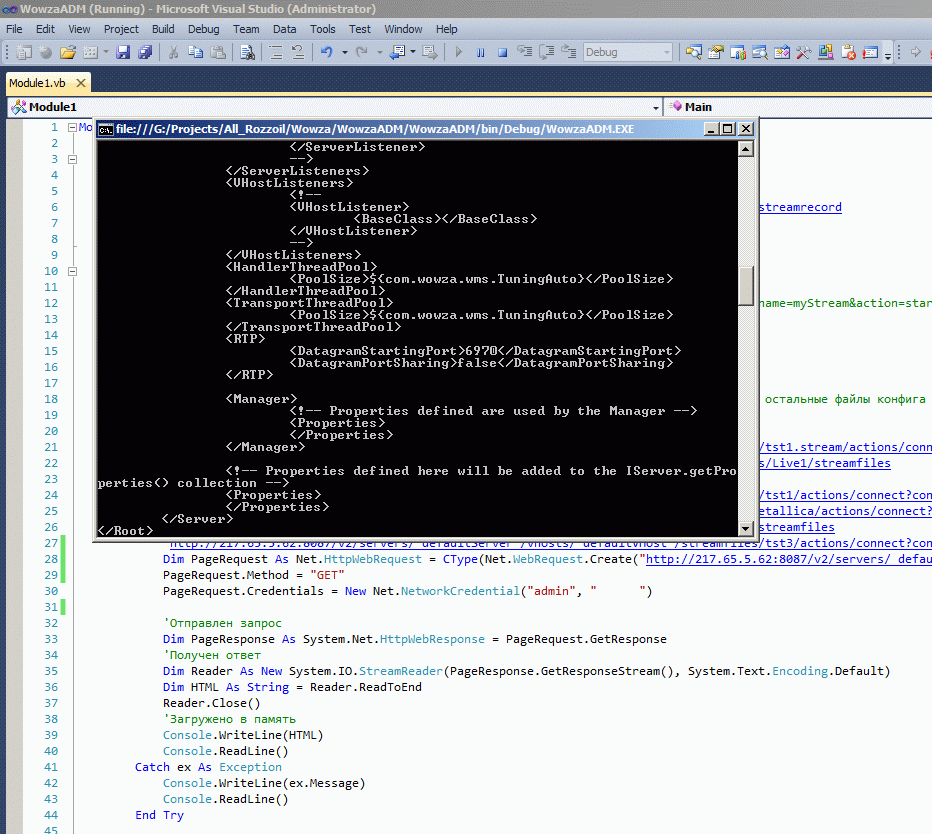932x834 pixels.
Task: Open the Extension Manager toolbar icon
Action: point(826,52)
